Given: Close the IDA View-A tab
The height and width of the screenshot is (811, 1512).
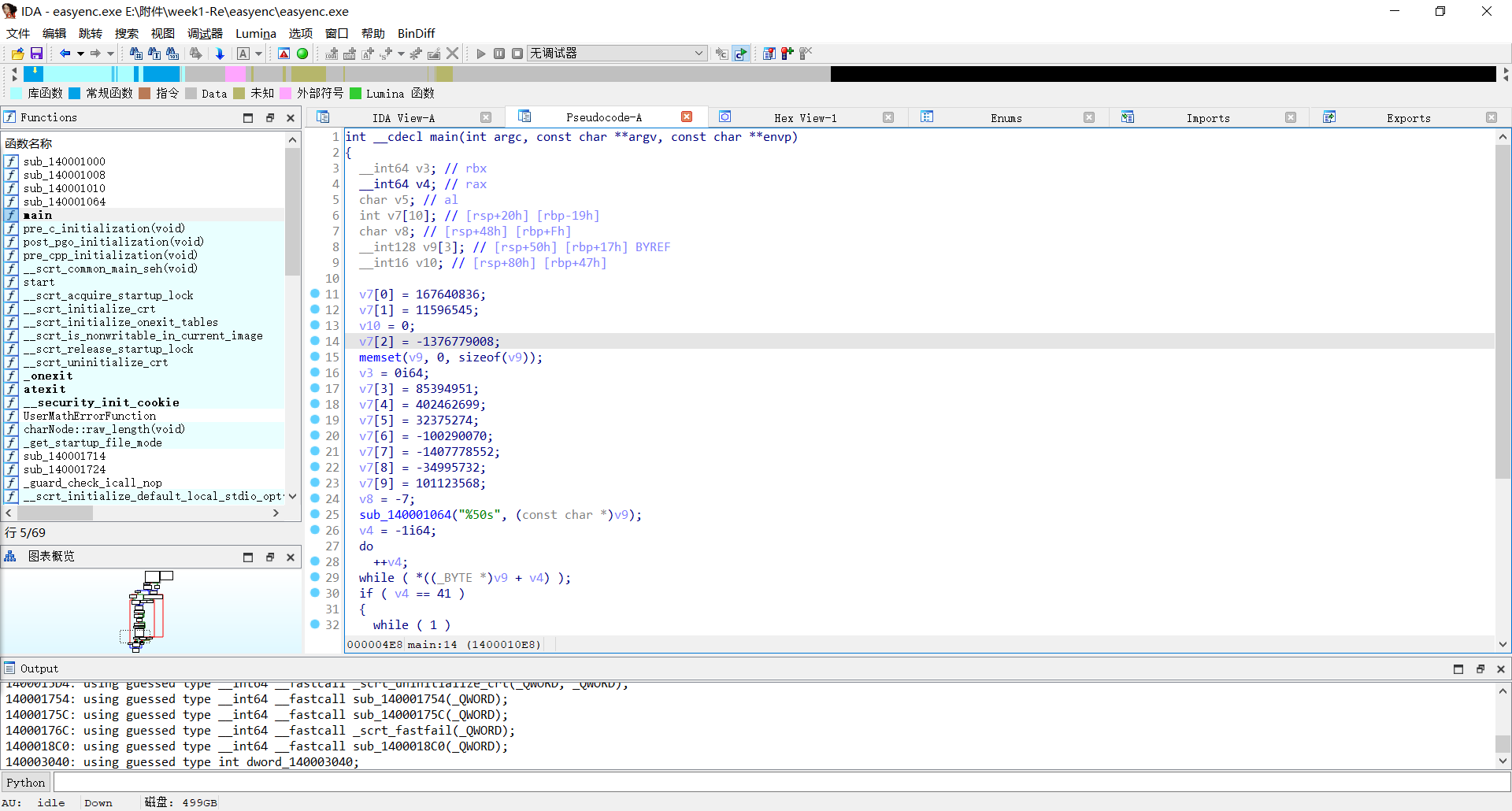Looking at the screenshot, I should click(486, 117).
